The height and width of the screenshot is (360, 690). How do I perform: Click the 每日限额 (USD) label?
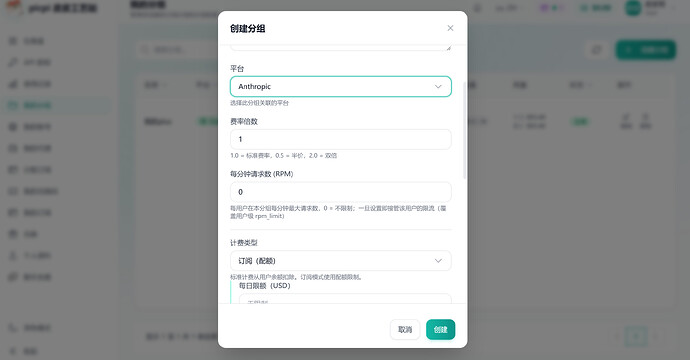pyautogui.click(x=264, y=286)
